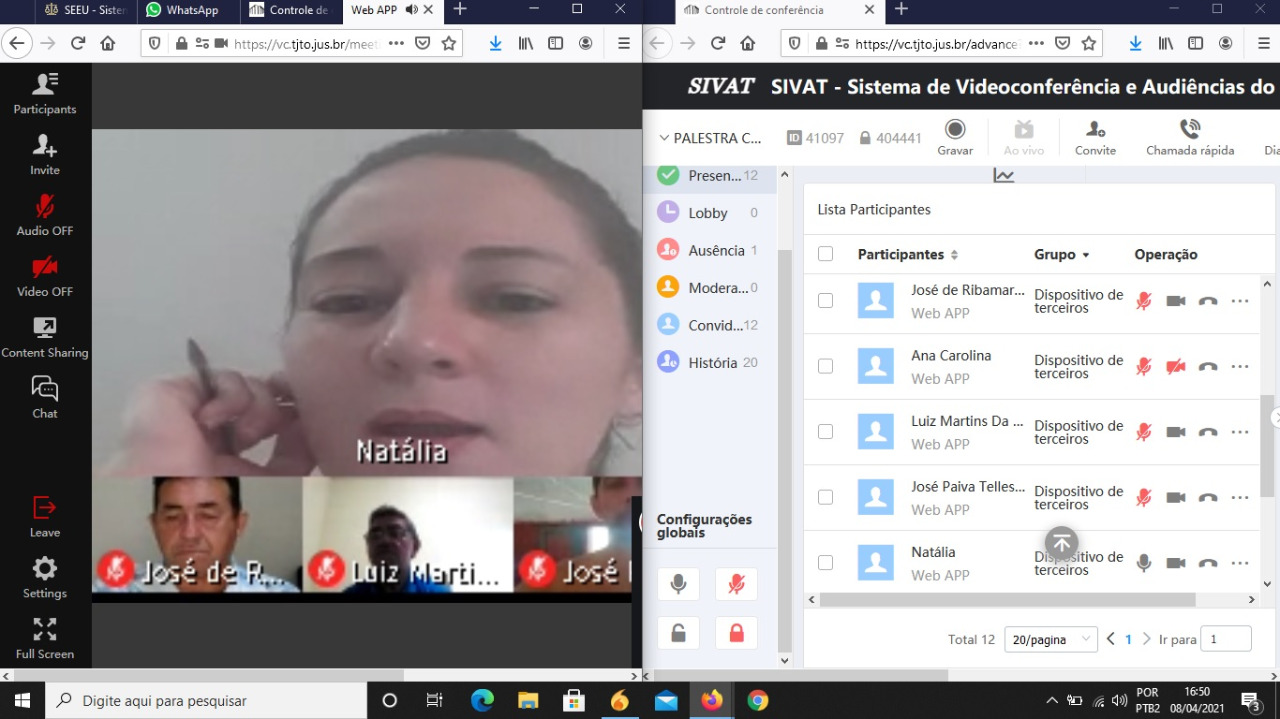Open Chamada rápida quick call

[x=1189, y=136]
